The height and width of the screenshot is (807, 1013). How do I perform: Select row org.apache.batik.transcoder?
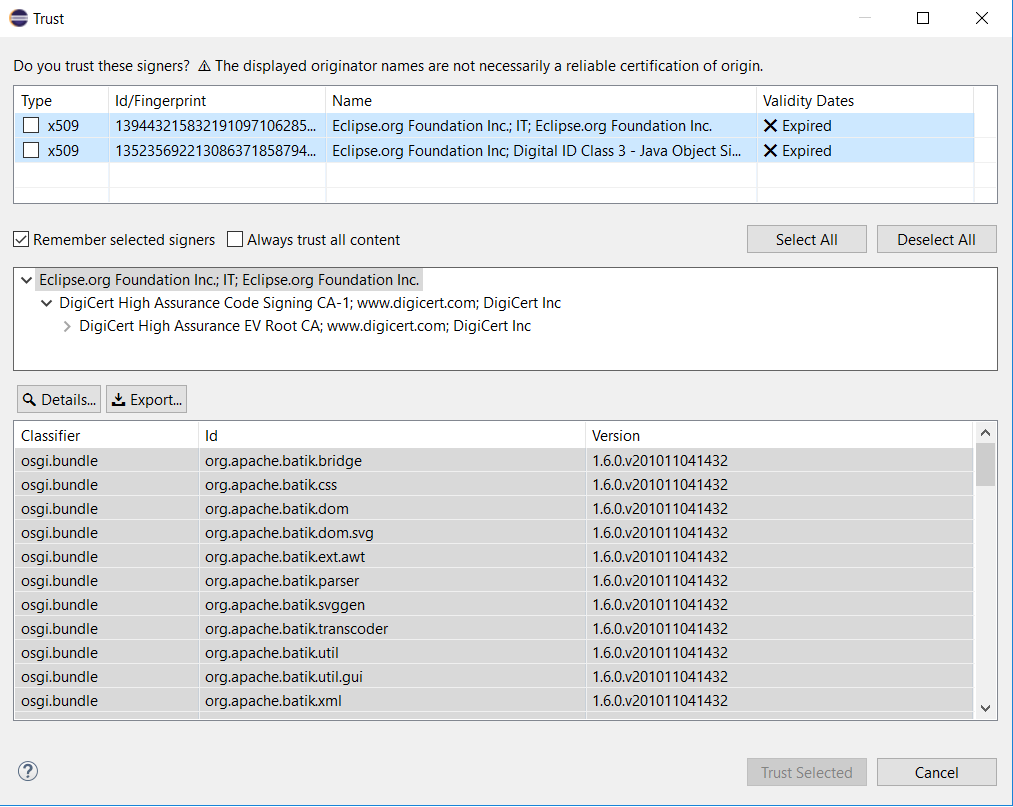[x=494, y=629]
